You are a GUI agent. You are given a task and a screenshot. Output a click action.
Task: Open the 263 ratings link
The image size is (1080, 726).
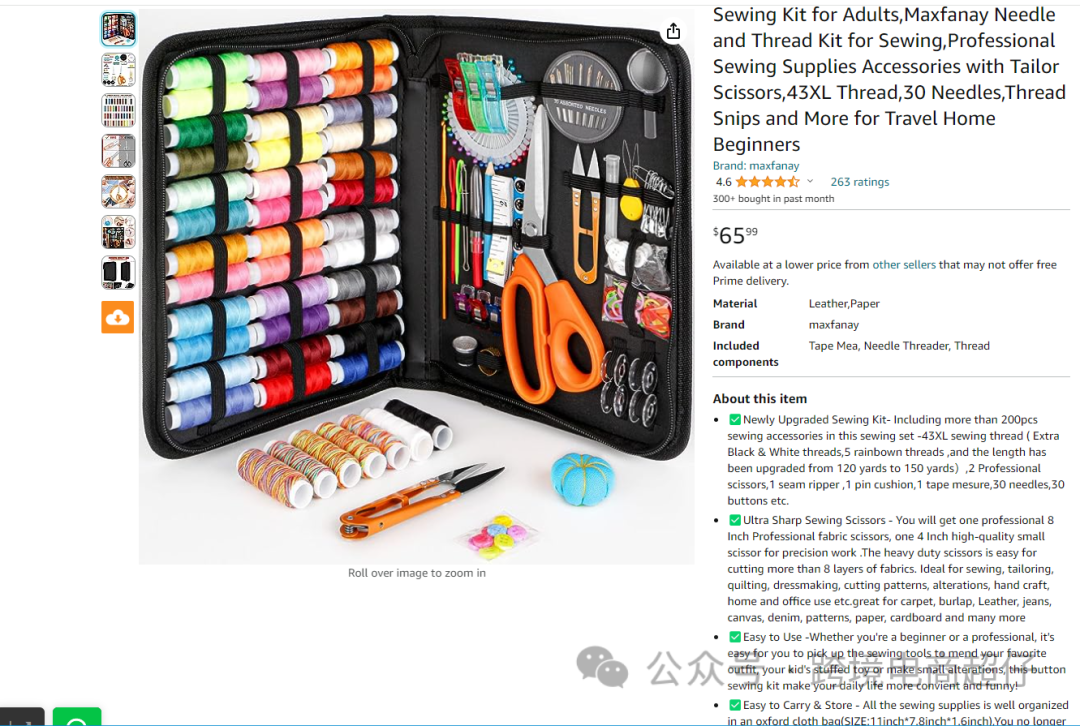pos(860,182)
